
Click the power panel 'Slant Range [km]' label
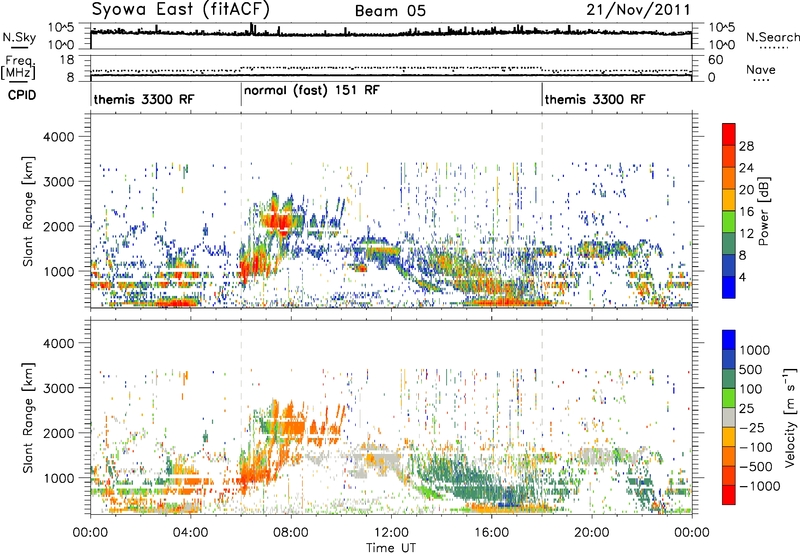[x=28, y=211]
